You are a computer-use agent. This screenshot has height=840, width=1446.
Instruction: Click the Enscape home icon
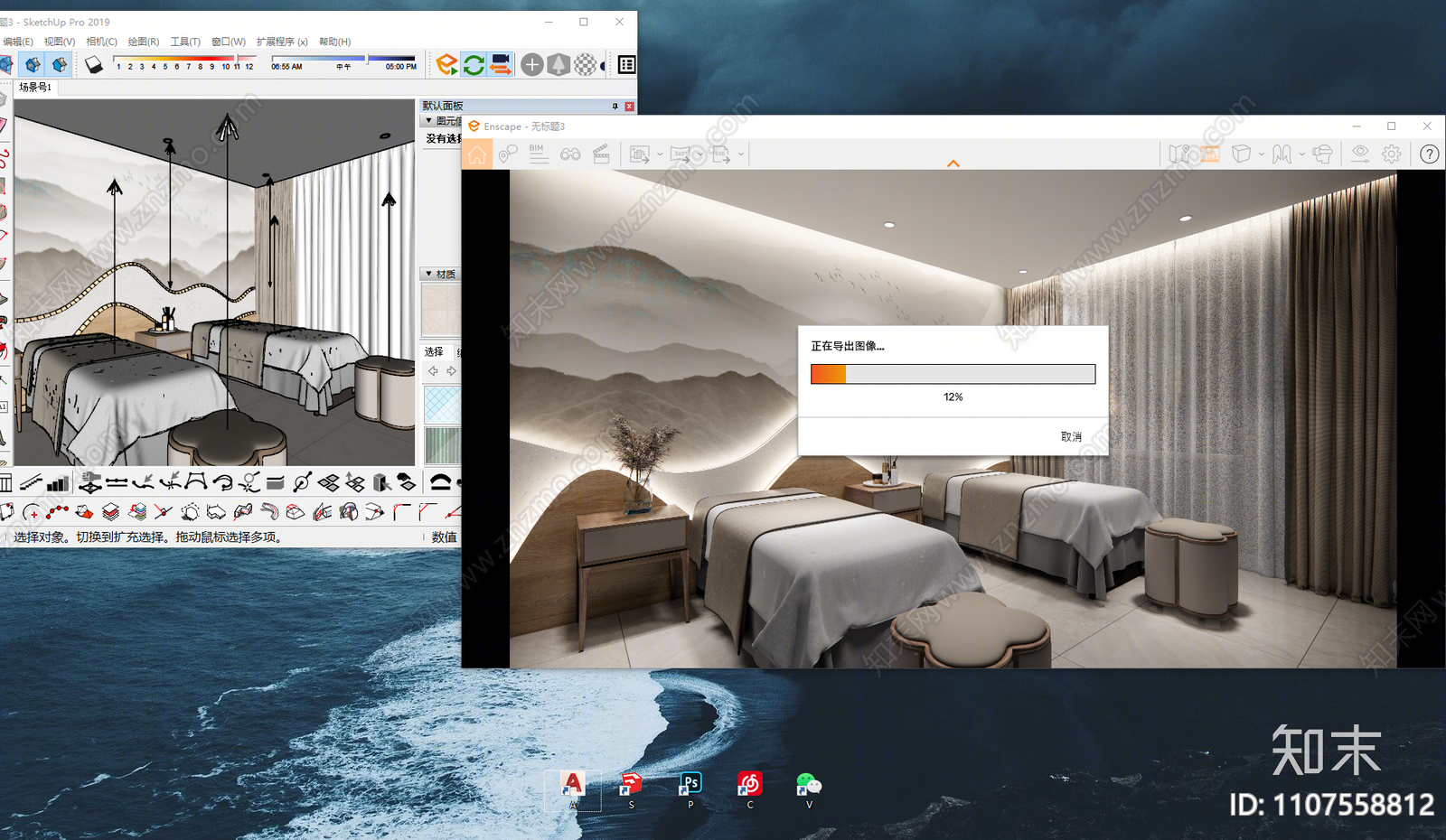pos(477,154)
